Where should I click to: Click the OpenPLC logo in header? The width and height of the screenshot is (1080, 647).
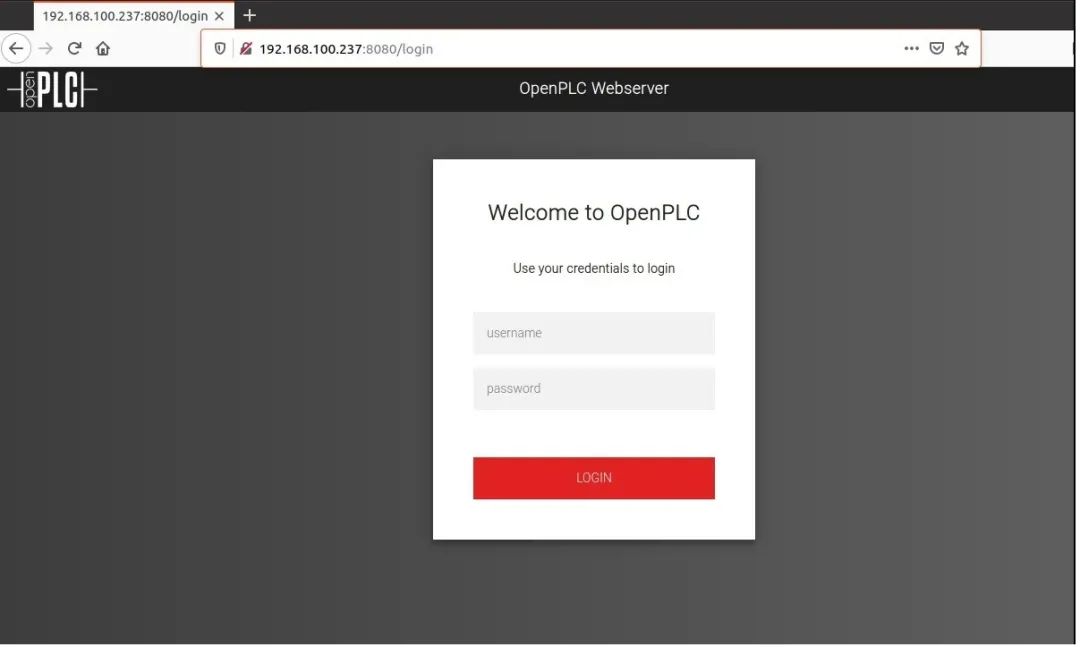(52, 90)
